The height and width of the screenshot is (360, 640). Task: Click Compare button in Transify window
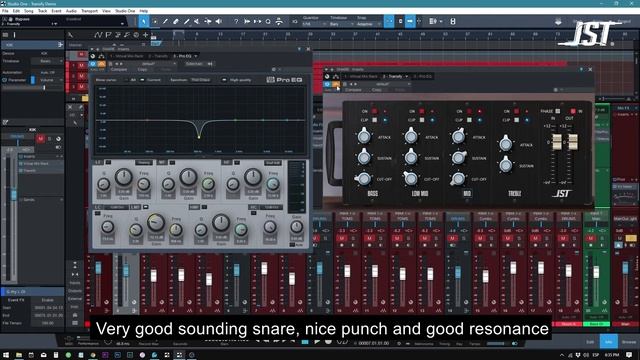(353, 90)
